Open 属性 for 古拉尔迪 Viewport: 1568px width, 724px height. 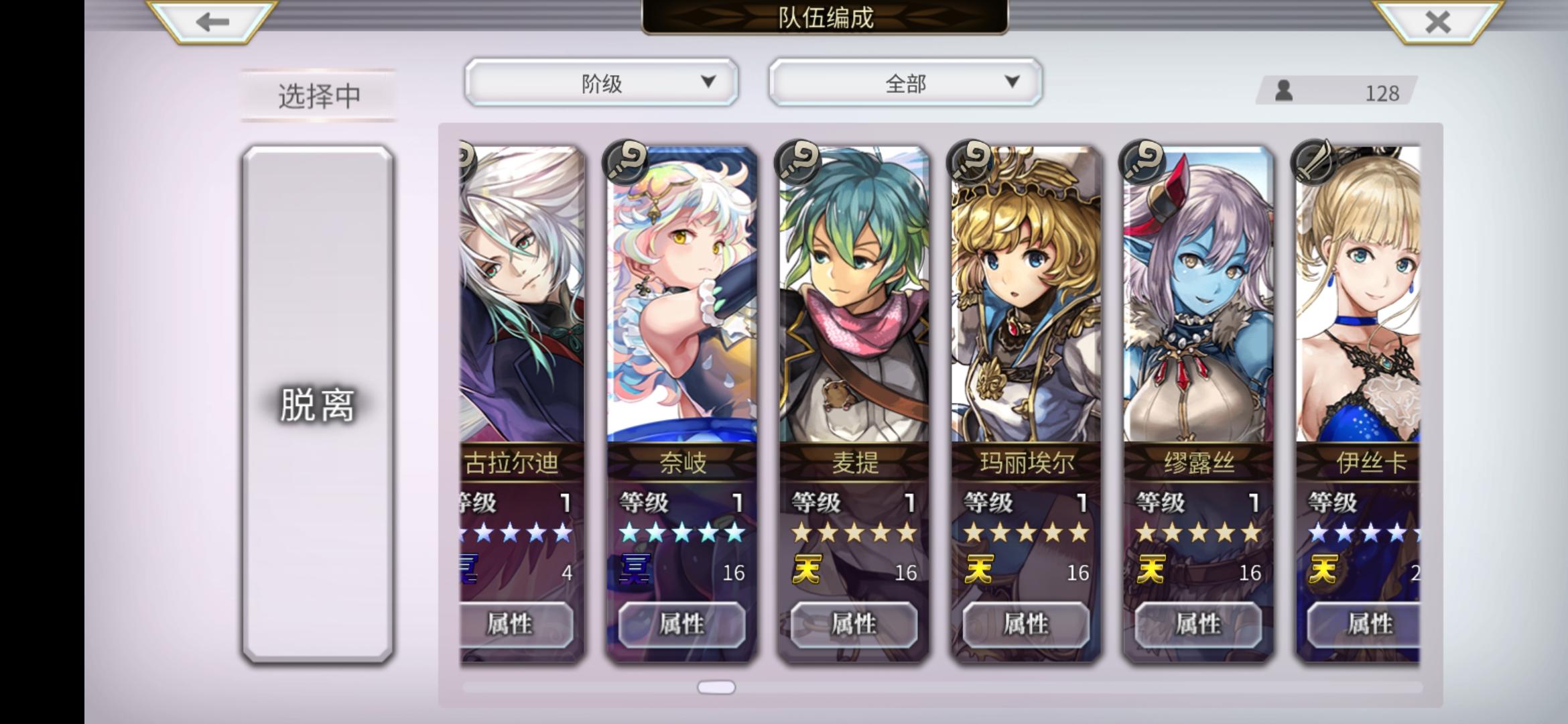tap(516, 624)
